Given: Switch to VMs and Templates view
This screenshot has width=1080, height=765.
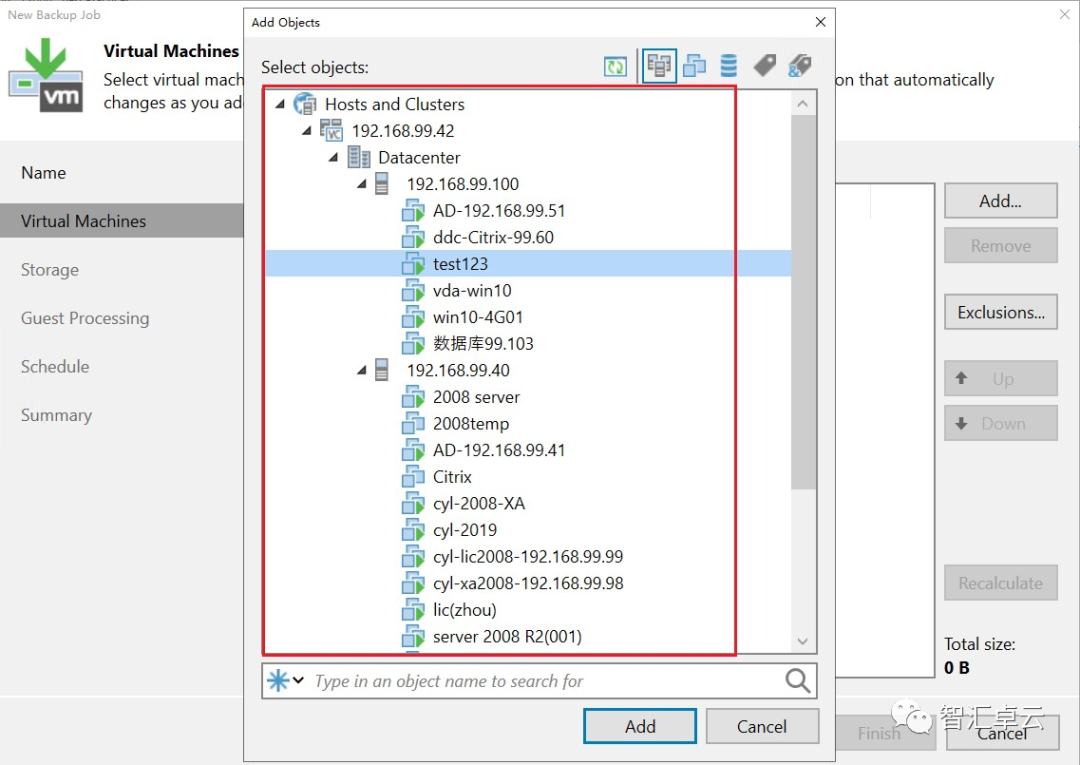Looking at the screenshot, I should click(694, 66).
